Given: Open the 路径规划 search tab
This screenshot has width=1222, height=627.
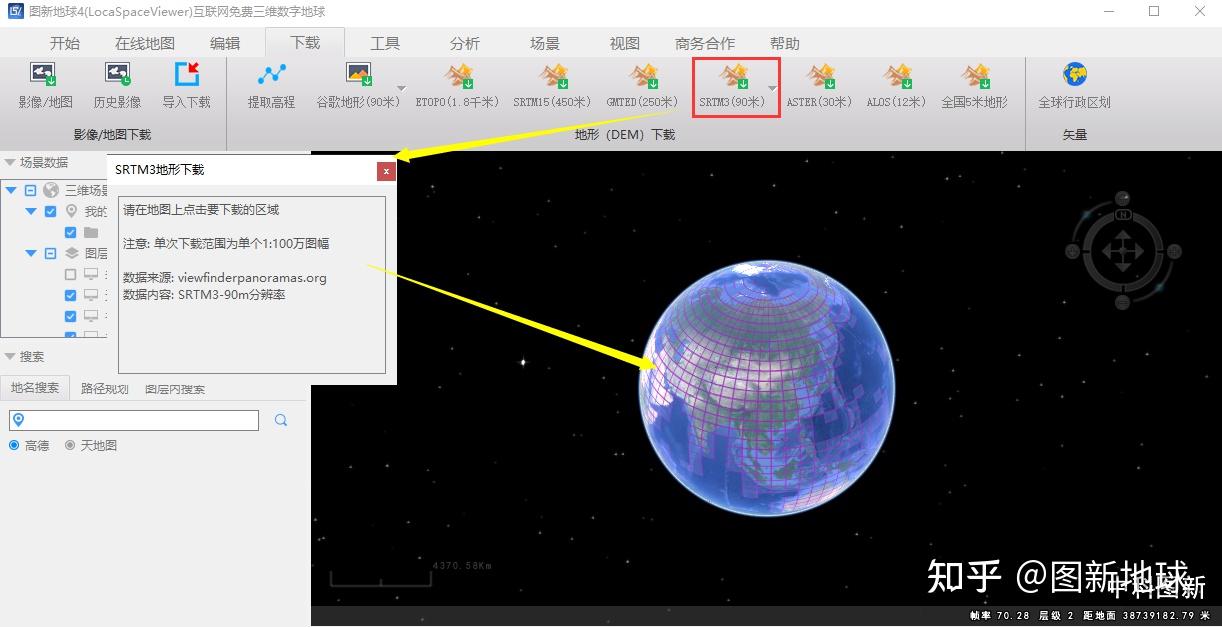Looking at the screenshot, I should pyautogui.click(x=105, y=388).
